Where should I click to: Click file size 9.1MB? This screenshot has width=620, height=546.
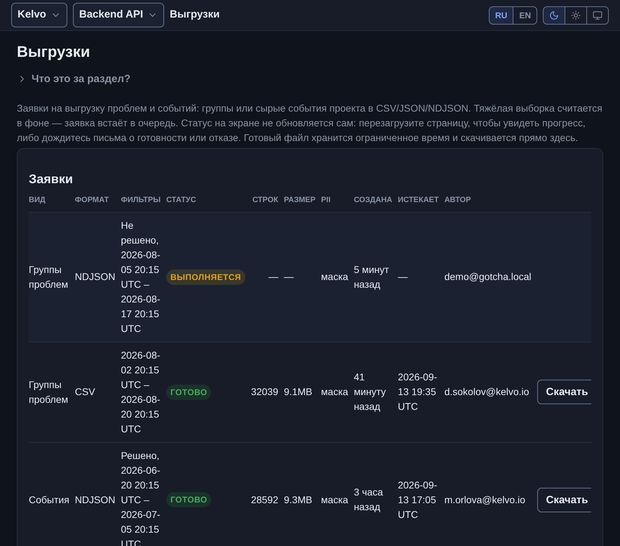point(298,392)
